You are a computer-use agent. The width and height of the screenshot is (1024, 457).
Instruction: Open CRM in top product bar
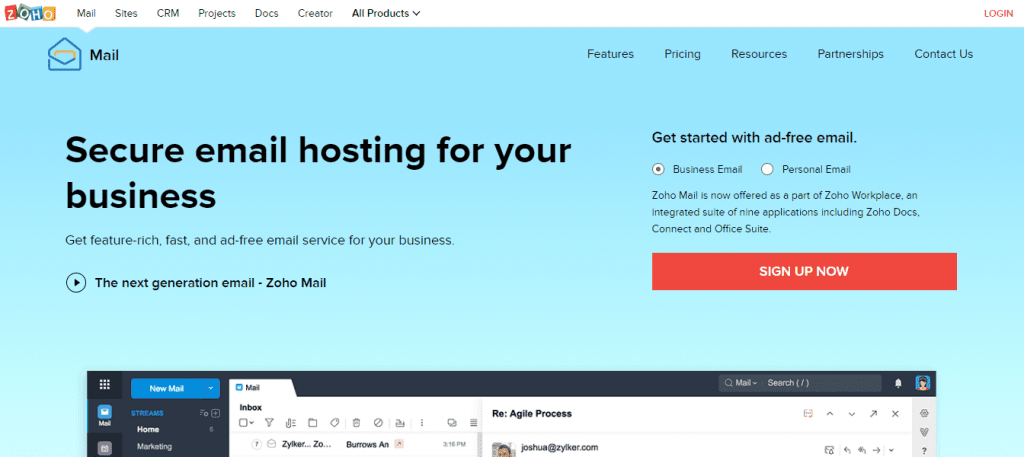point(168,13)
